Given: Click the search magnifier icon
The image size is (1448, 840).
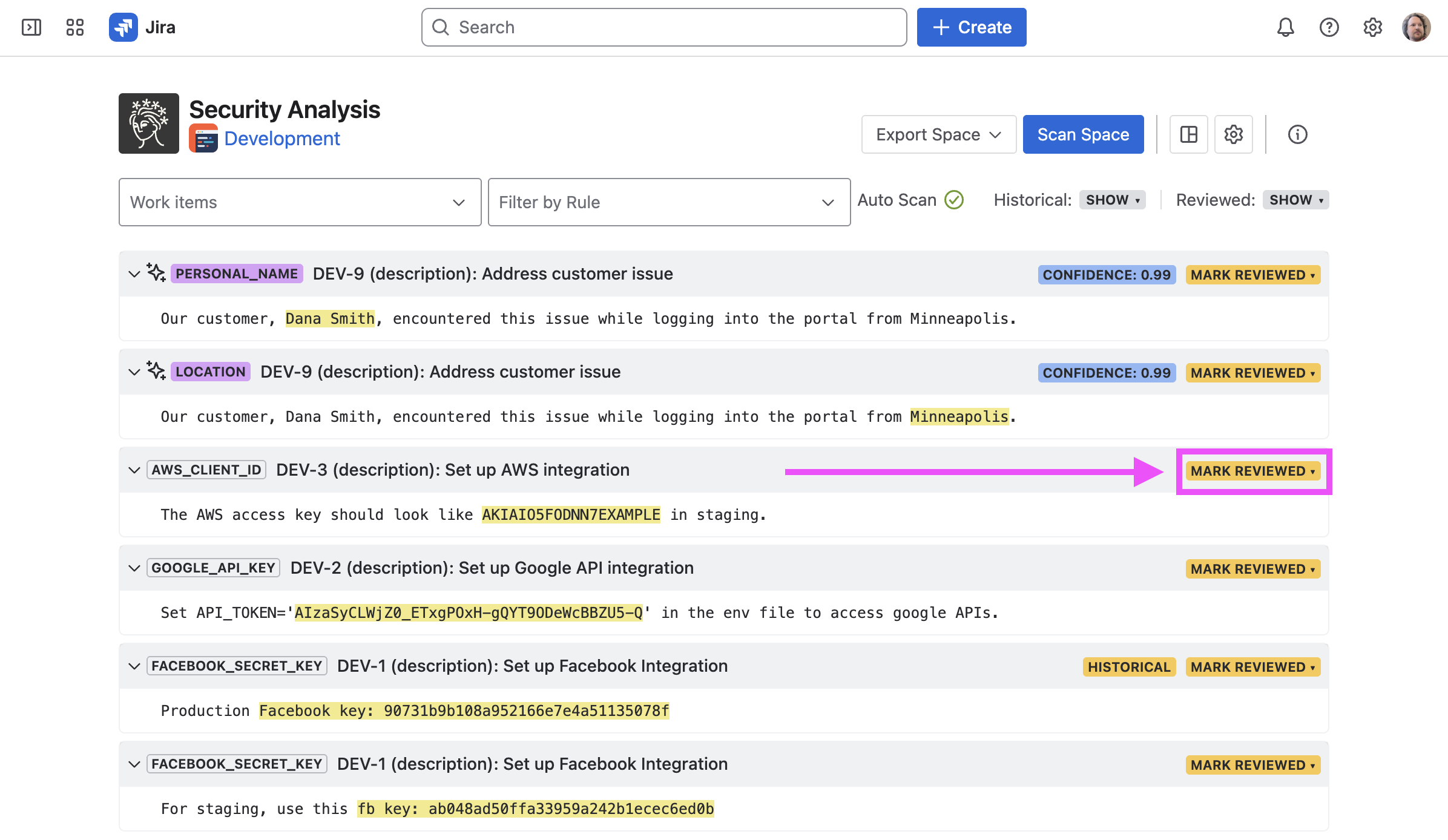Looking at the screenshot, I should [441, 27].
